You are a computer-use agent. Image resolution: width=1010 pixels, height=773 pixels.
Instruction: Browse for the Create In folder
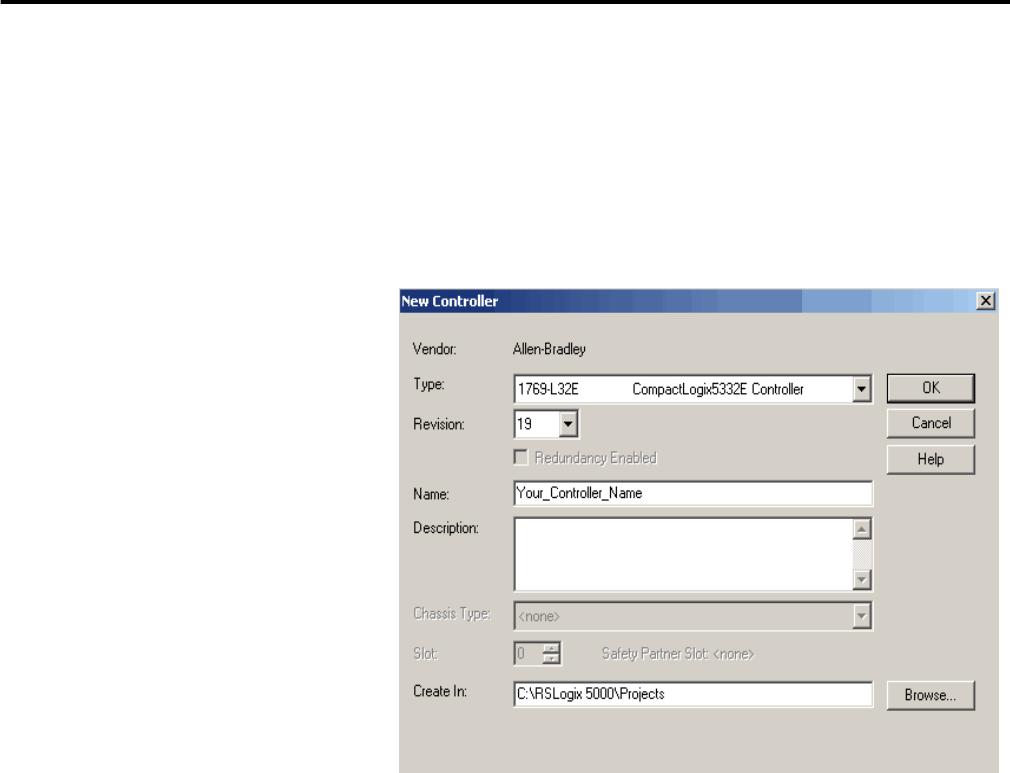tap(931, 695)
